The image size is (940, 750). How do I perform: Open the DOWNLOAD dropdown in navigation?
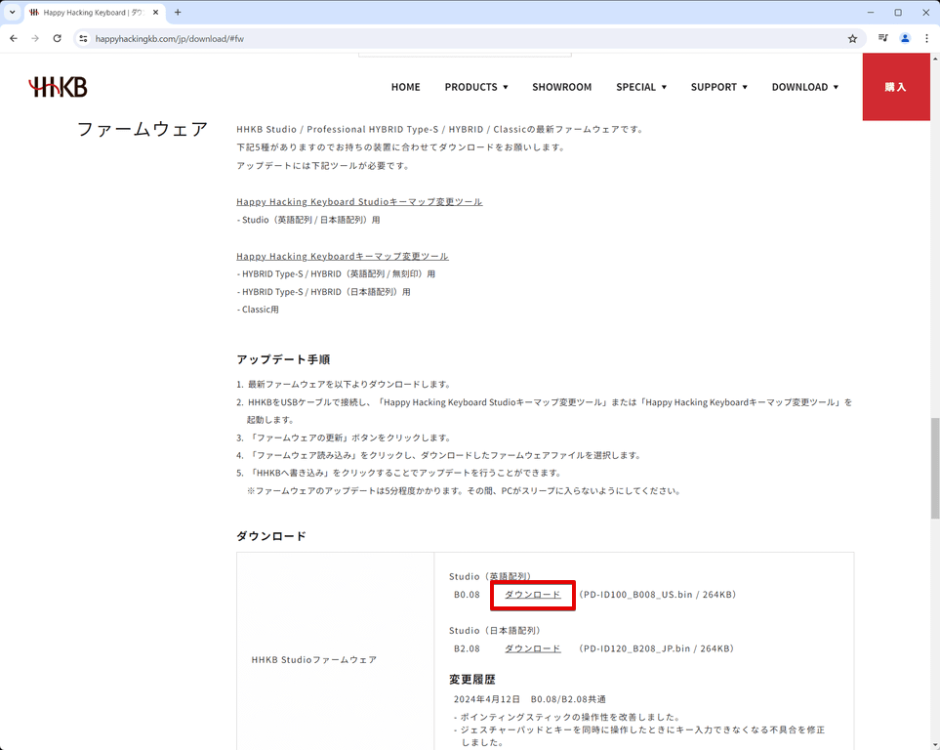[x=804, y=87]
